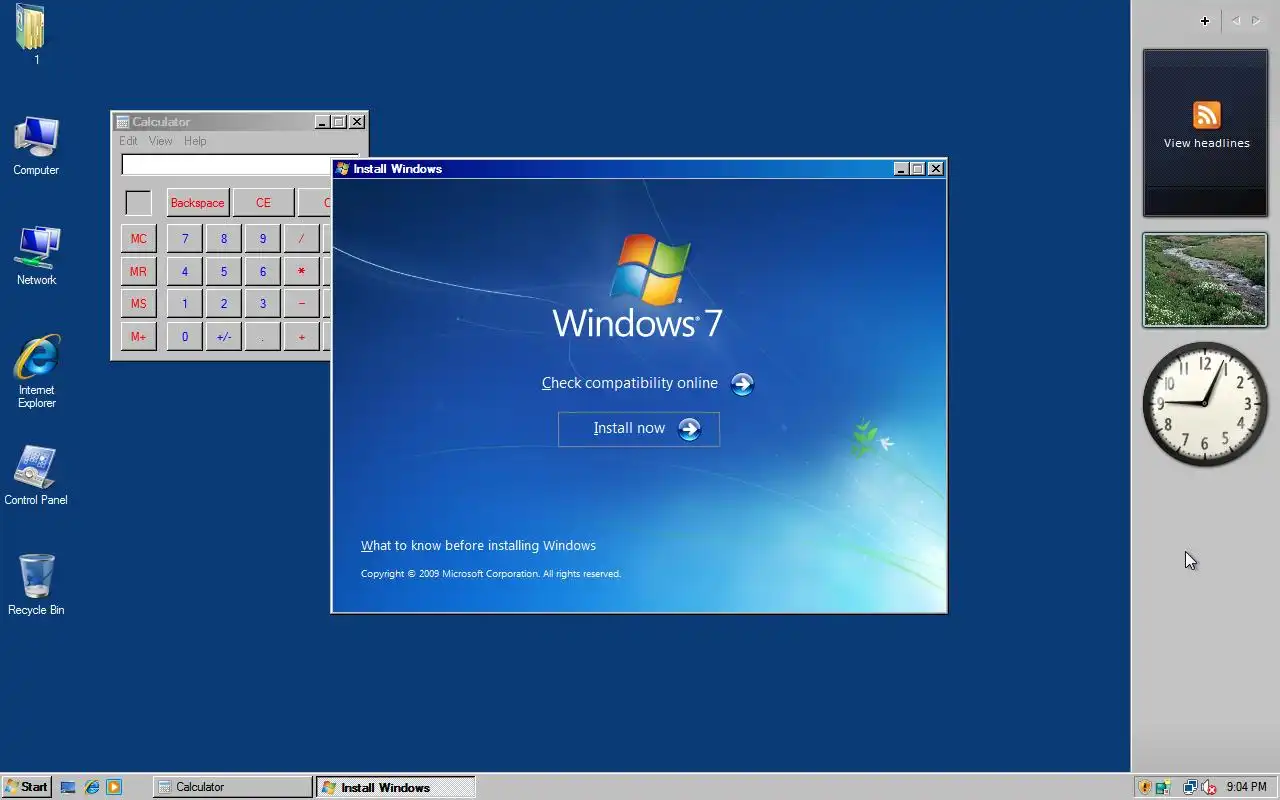The height and width of the screenshot is (800, 1280).
Task: Click the Calculator title bar icon
Action: [123, 122]
